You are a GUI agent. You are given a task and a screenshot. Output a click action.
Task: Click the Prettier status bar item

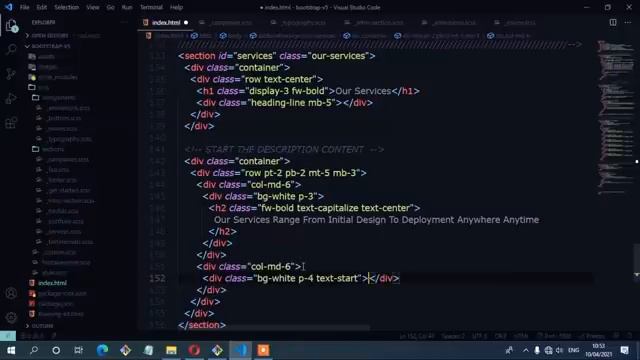click(592, 336)
